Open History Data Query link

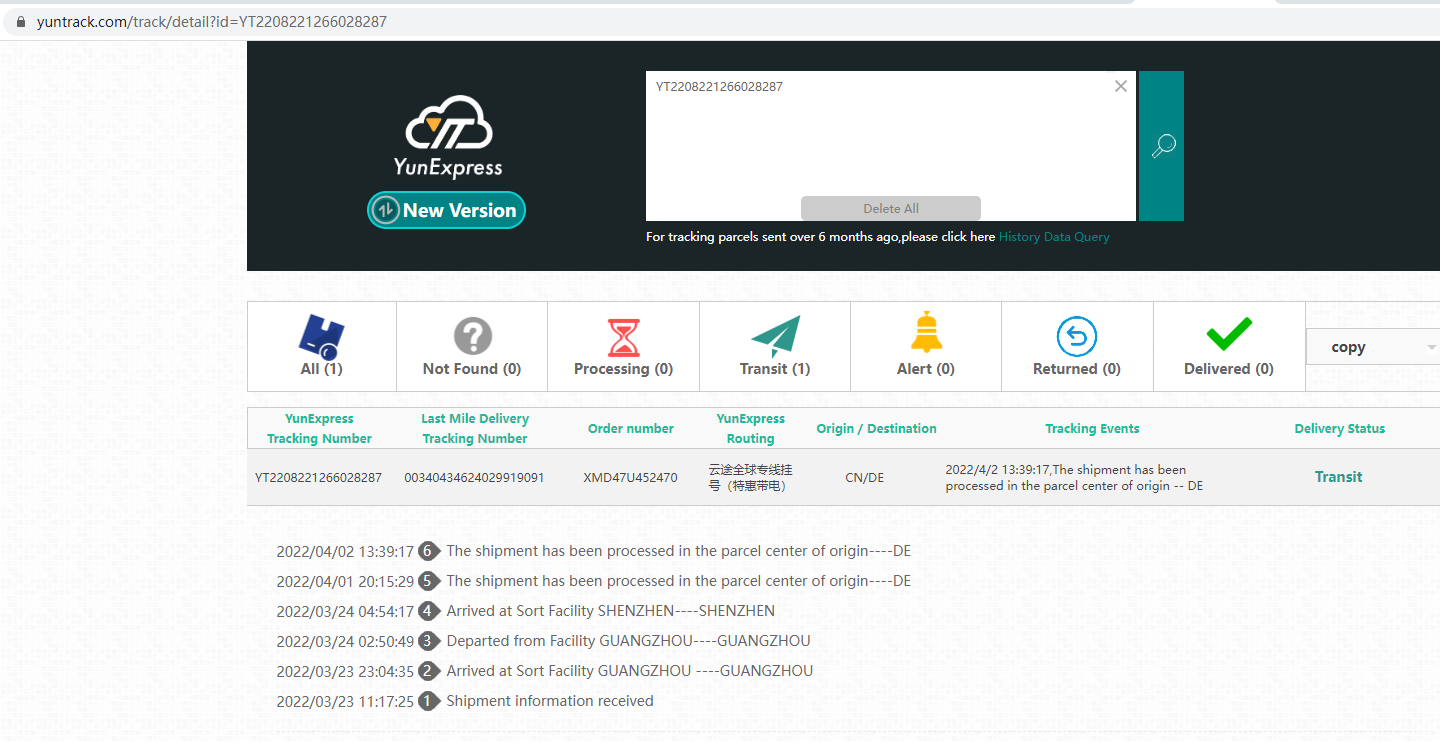point(1054,237)
